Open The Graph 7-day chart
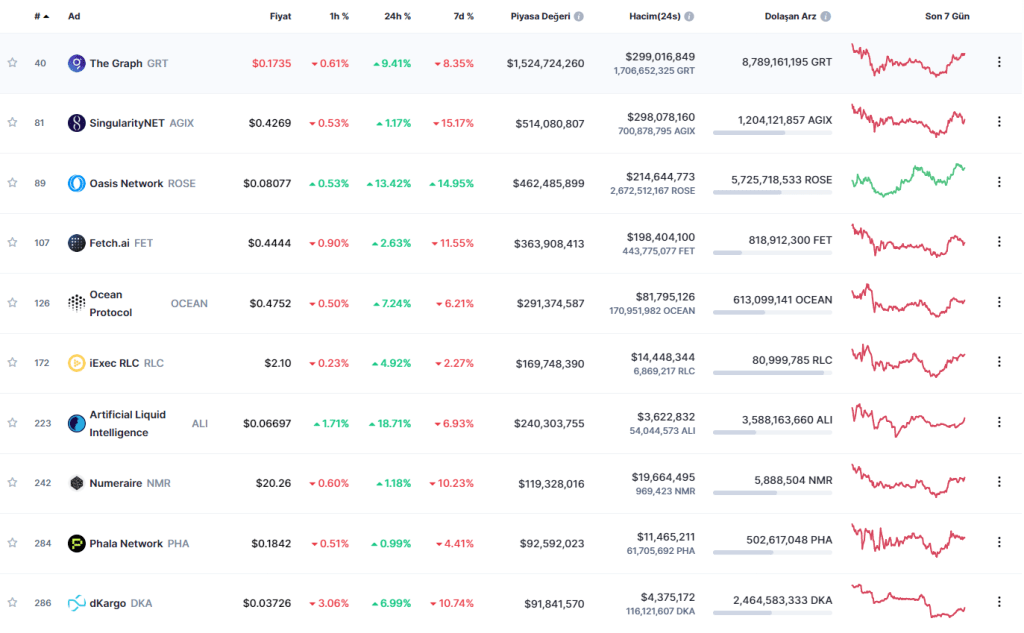Viewport: 1024px width, 633px height. (x=908, y=60)
